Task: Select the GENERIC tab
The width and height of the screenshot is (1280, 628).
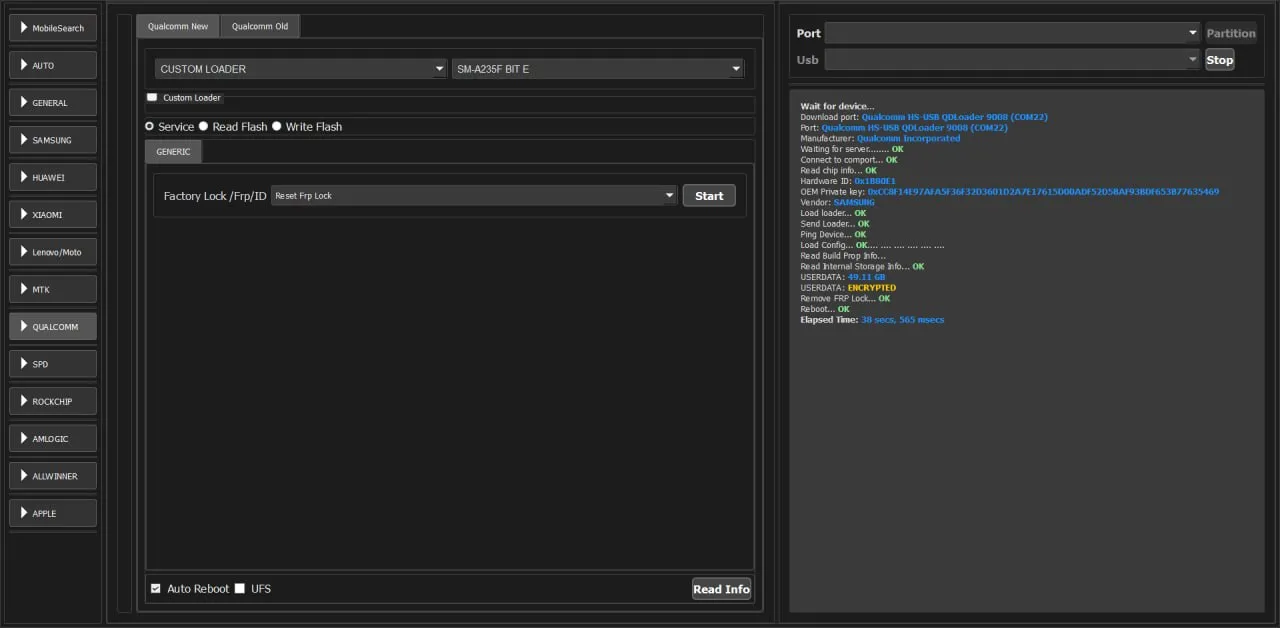Action: coord(173,152)
